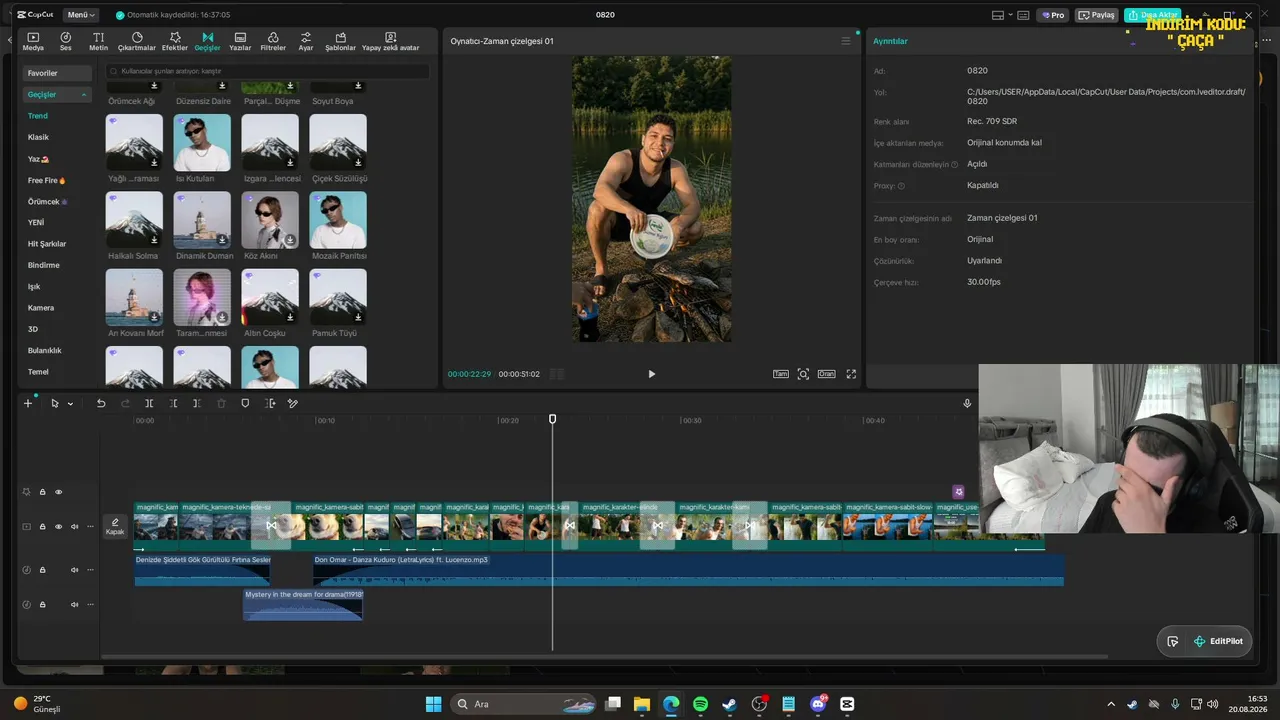Open the Çıkartmalar stickers panel
The image size is (1280, 720).
[137, 41]
